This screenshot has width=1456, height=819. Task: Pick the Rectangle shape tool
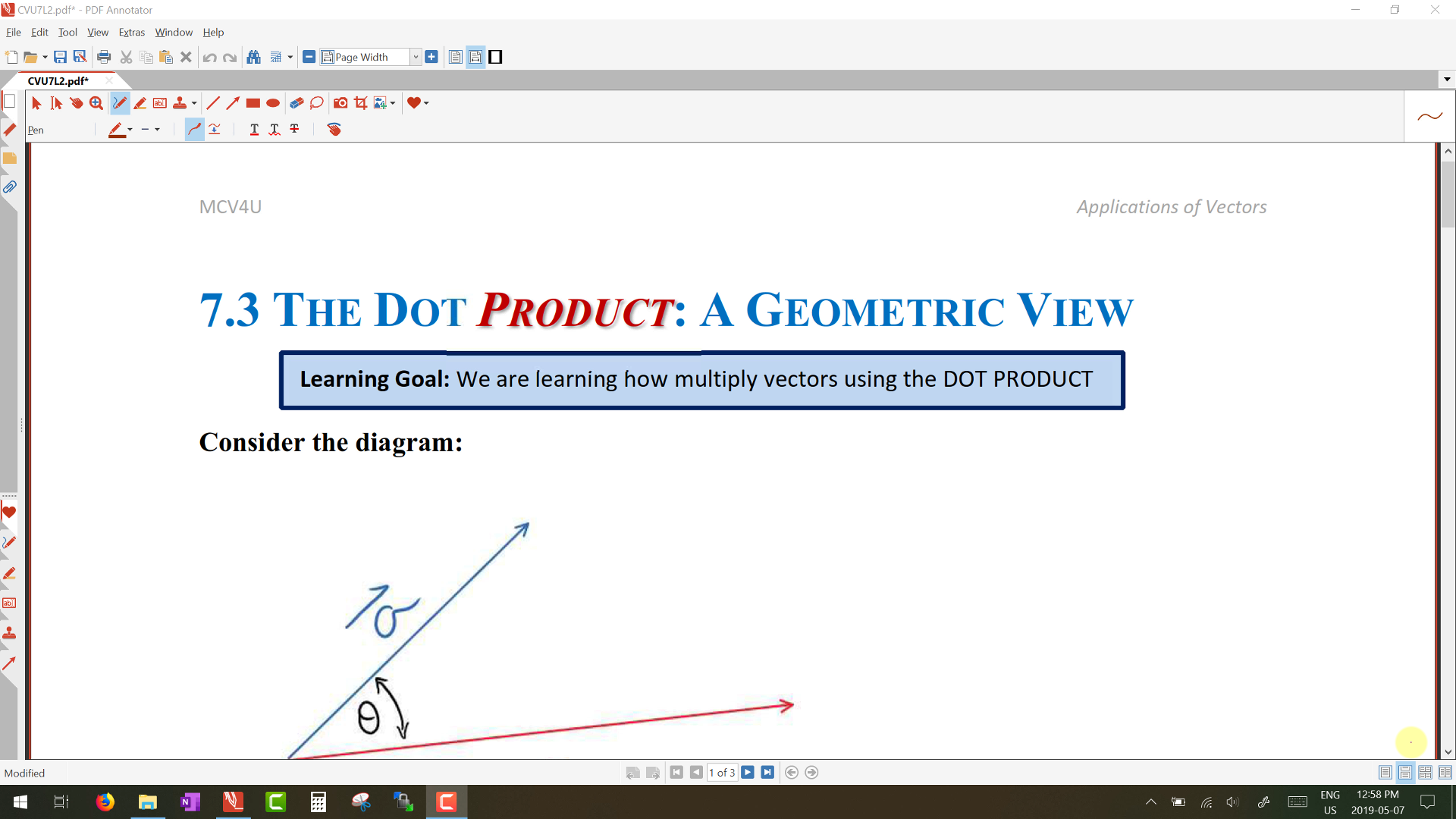pyautogui.click(x=253, y=103)
